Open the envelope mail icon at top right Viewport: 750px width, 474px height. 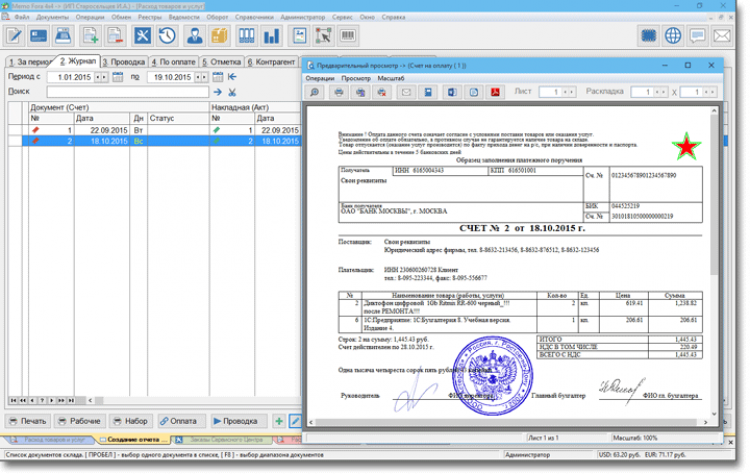pos(723,36)
